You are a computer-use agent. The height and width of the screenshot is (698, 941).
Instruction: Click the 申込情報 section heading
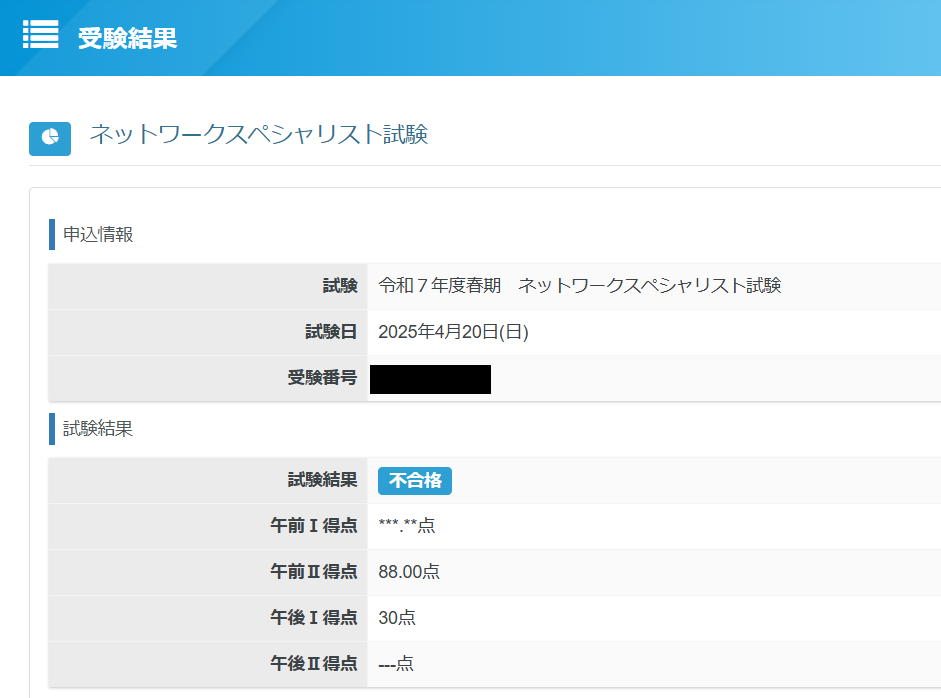tap(98, 235)
